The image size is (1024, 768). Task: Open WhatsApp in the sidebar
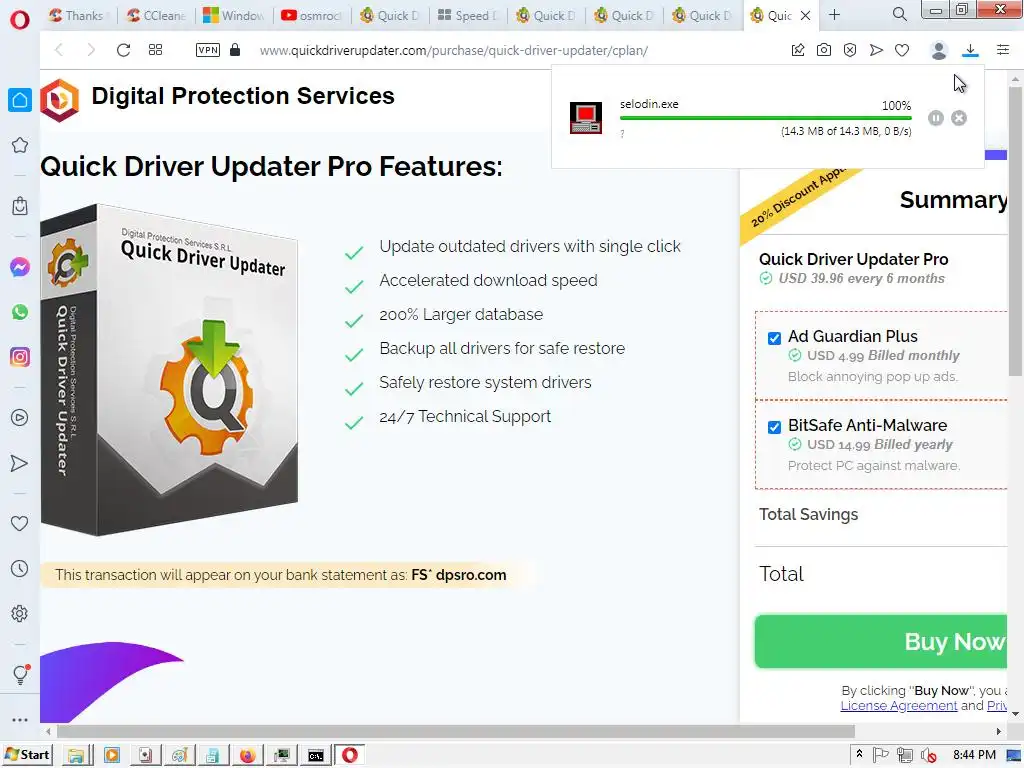pos(20,312)
